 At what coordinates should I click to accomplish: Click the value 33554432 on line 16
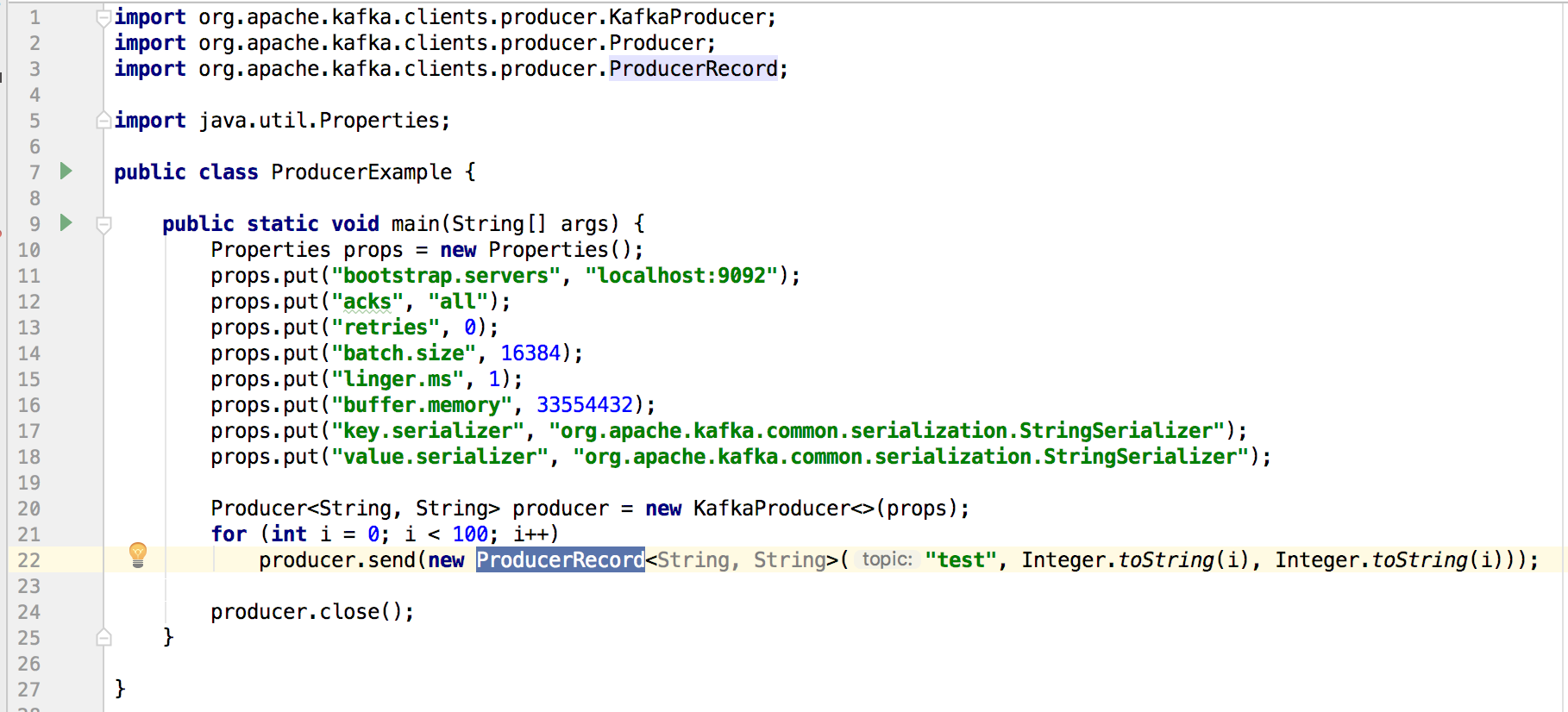[x=585, y=404]
